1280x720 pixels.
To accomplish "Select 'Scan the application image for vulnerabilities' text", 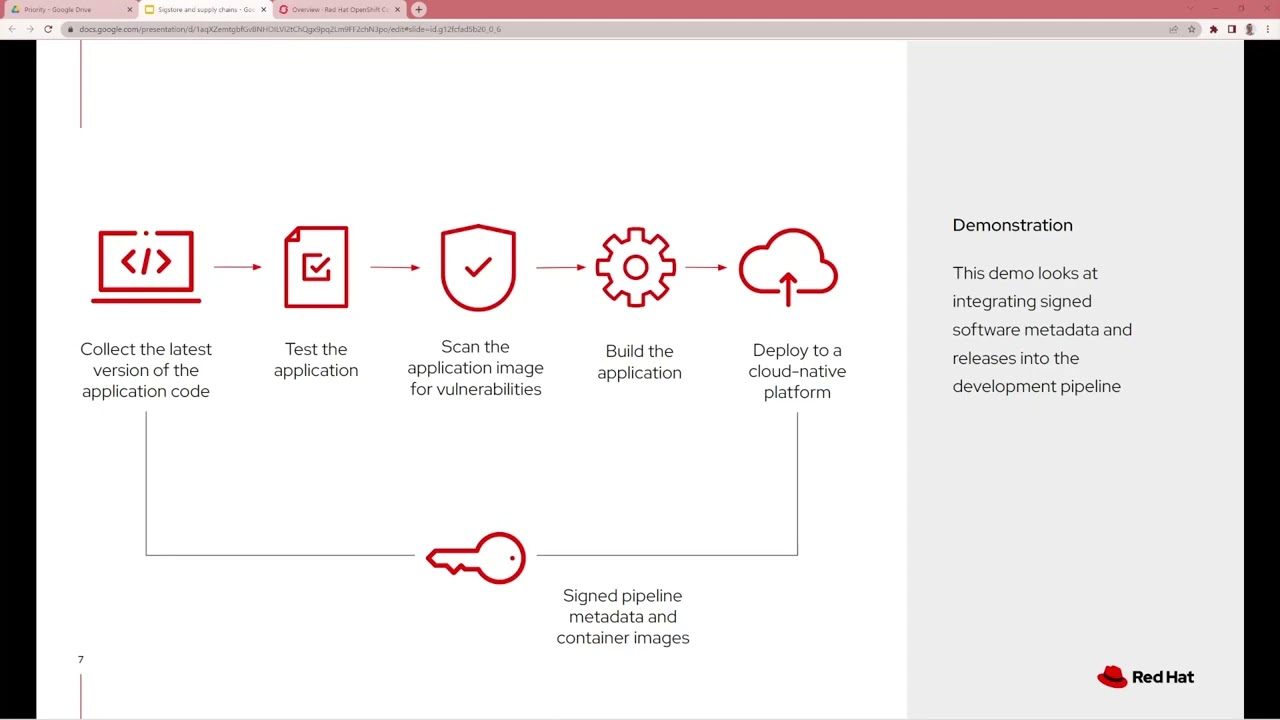I will (x=476, y=368).
